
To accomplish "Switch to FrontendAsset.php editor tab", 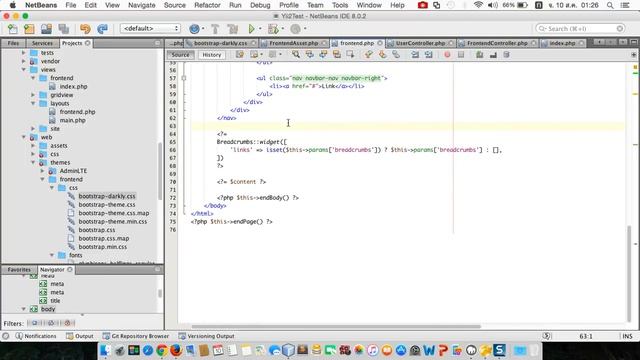I will (293, 43).
